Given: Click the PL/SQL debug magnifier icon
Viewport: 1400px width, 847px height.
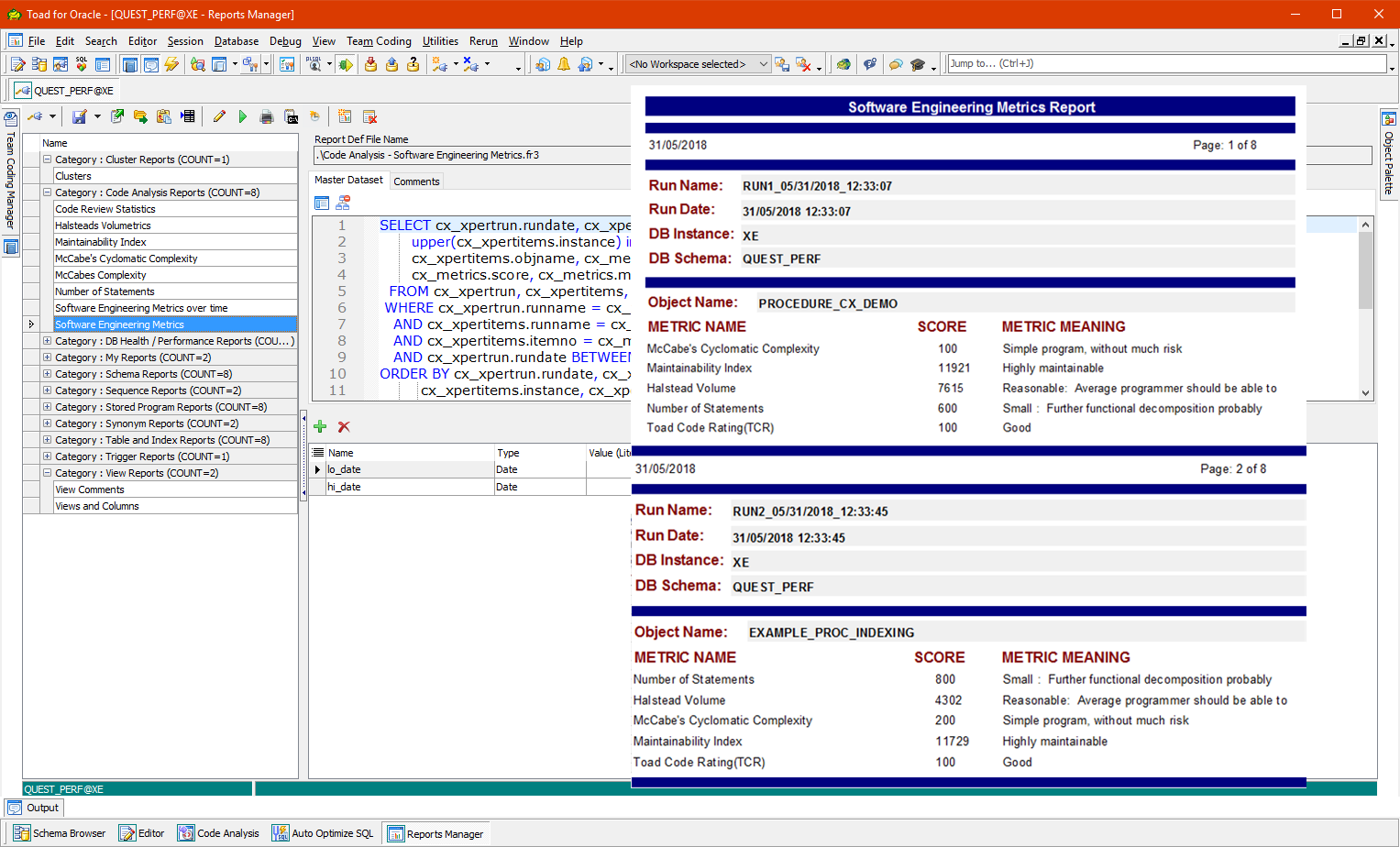Looking at the screenshot, I should pos(314,64).
